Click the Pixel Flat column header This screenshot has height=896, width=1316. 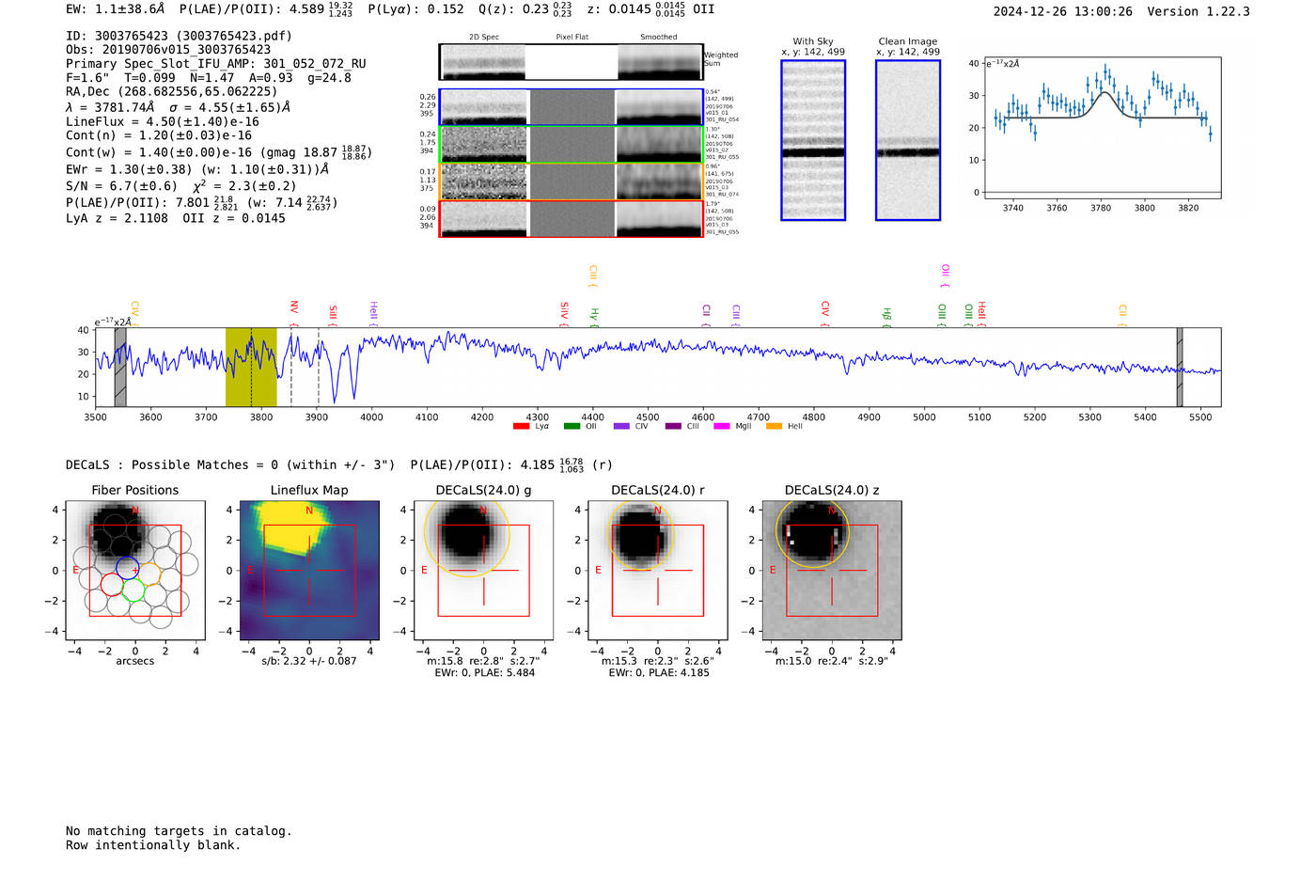572,38
